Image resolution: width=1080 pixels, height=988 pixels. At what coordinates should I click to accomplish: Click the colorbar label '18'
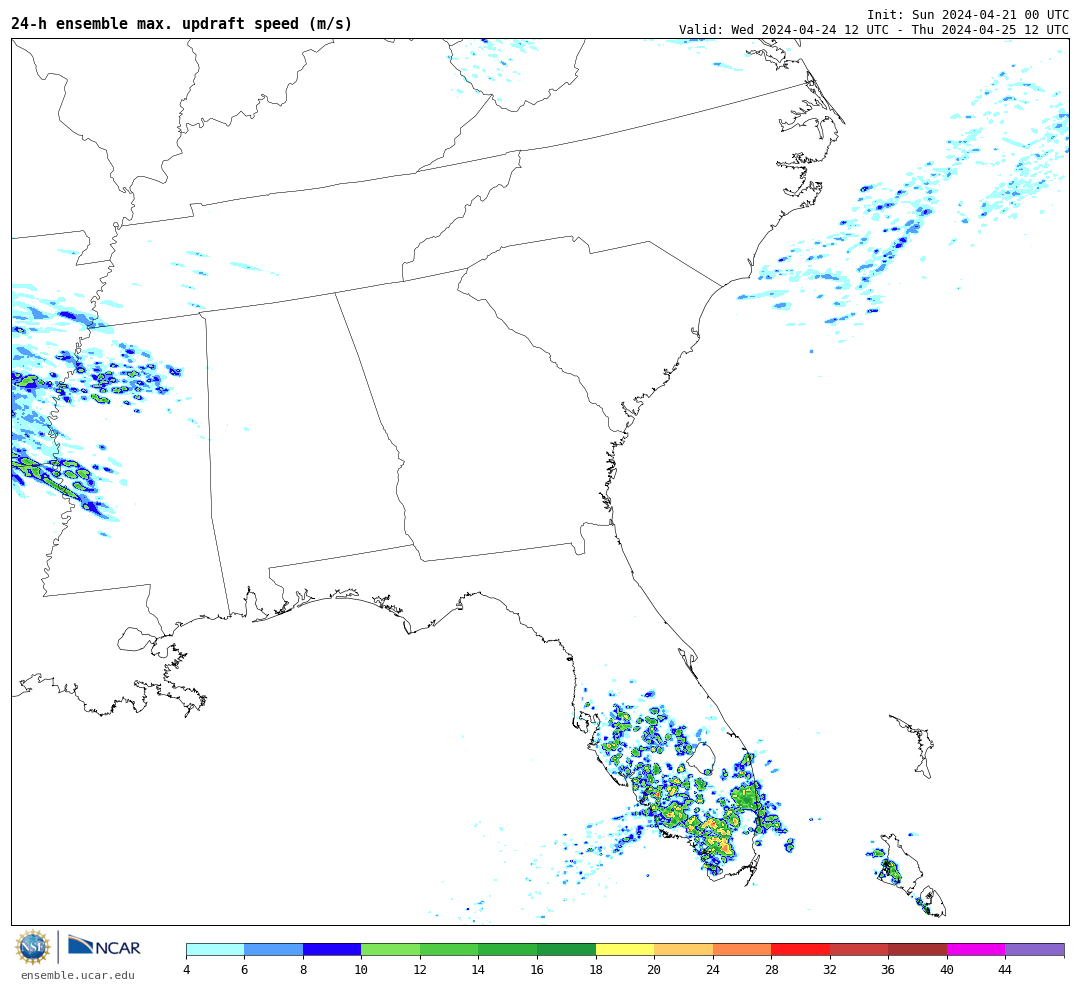pos(596,969)
